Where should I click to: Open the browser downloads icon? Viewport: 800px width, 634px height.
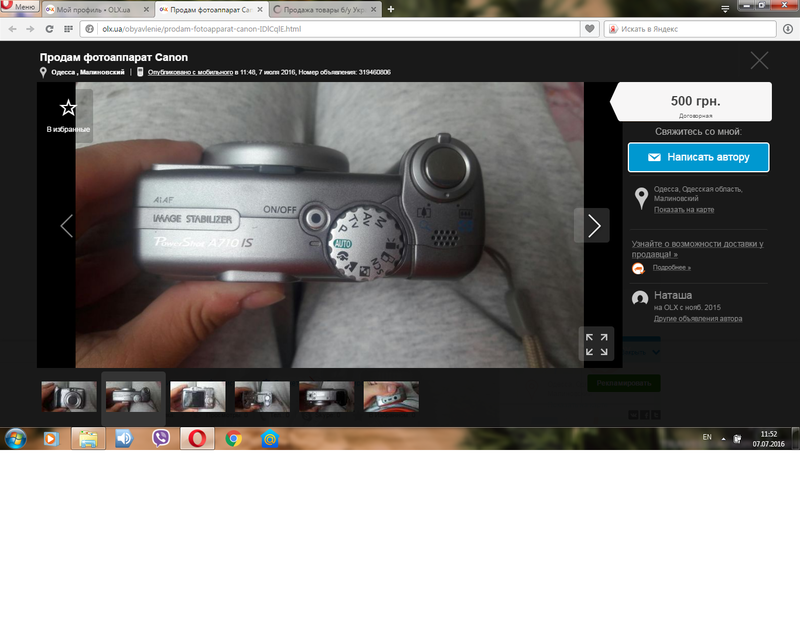pos(788,29)
